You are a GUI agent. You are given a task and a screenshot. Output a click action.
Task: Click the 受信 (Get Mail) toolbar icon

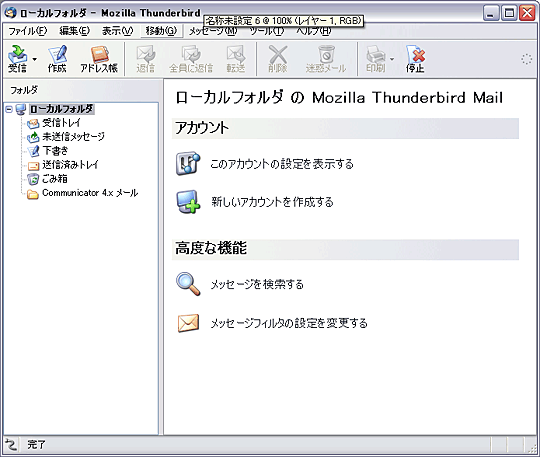17,59
